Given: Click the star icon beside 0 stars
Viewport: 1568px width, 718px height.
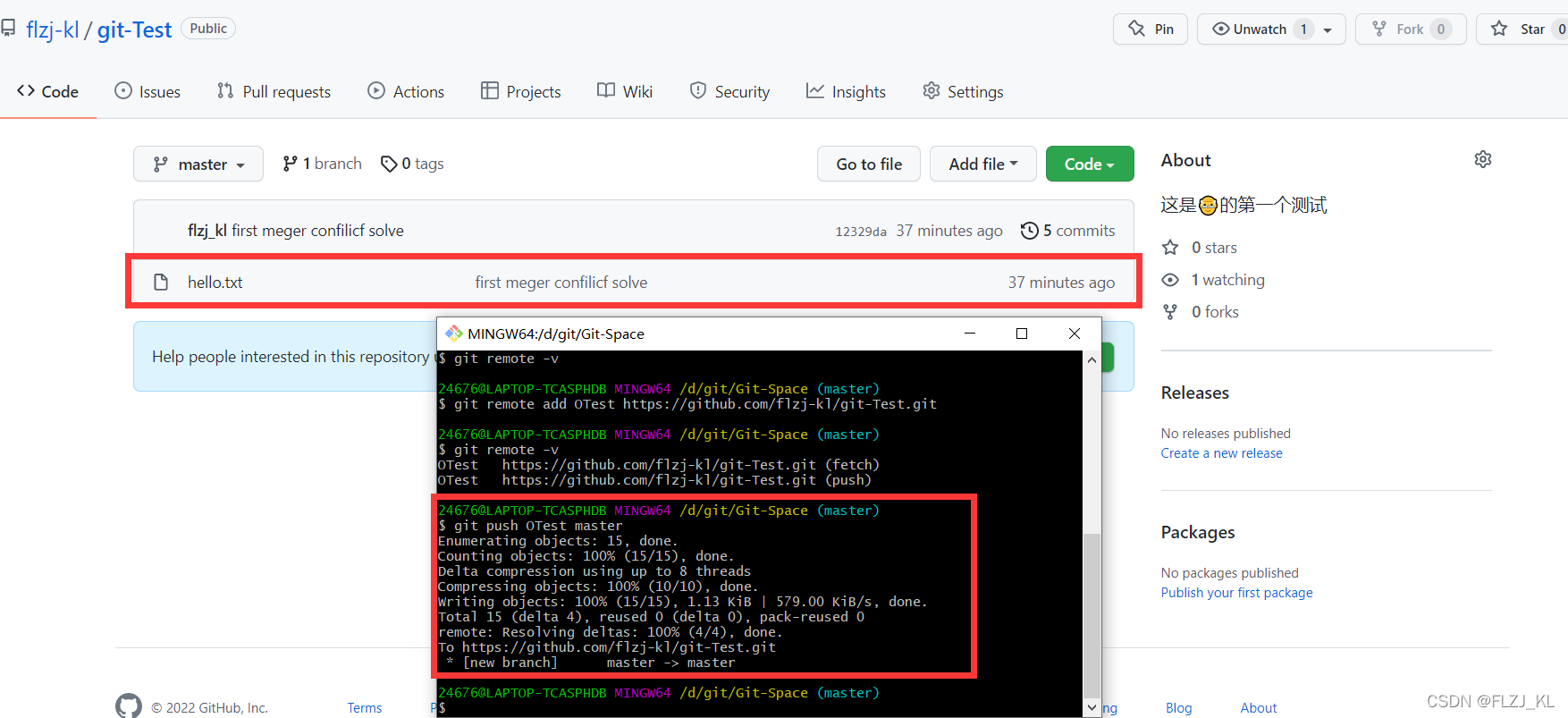Looking at the screenshot, I should 1170,248.
